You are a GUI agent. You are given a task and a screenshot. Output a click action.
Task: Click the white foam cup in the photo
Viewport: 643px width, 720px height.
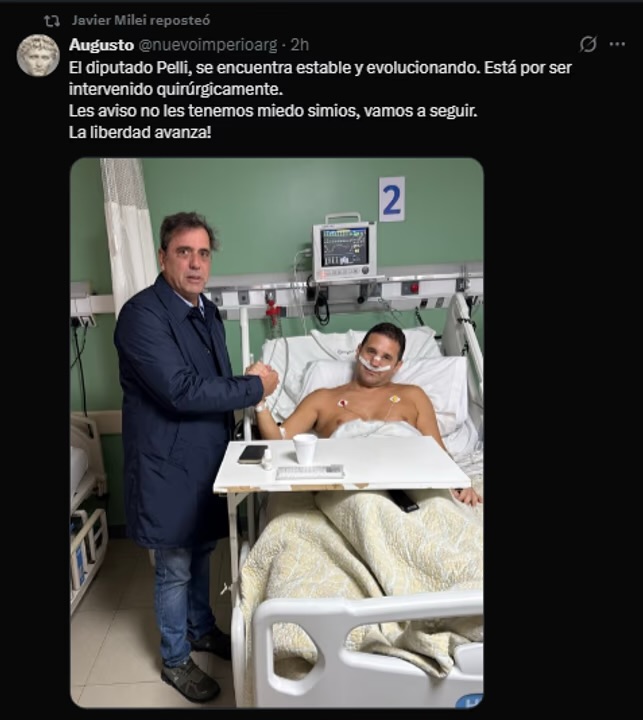point(305,449)
